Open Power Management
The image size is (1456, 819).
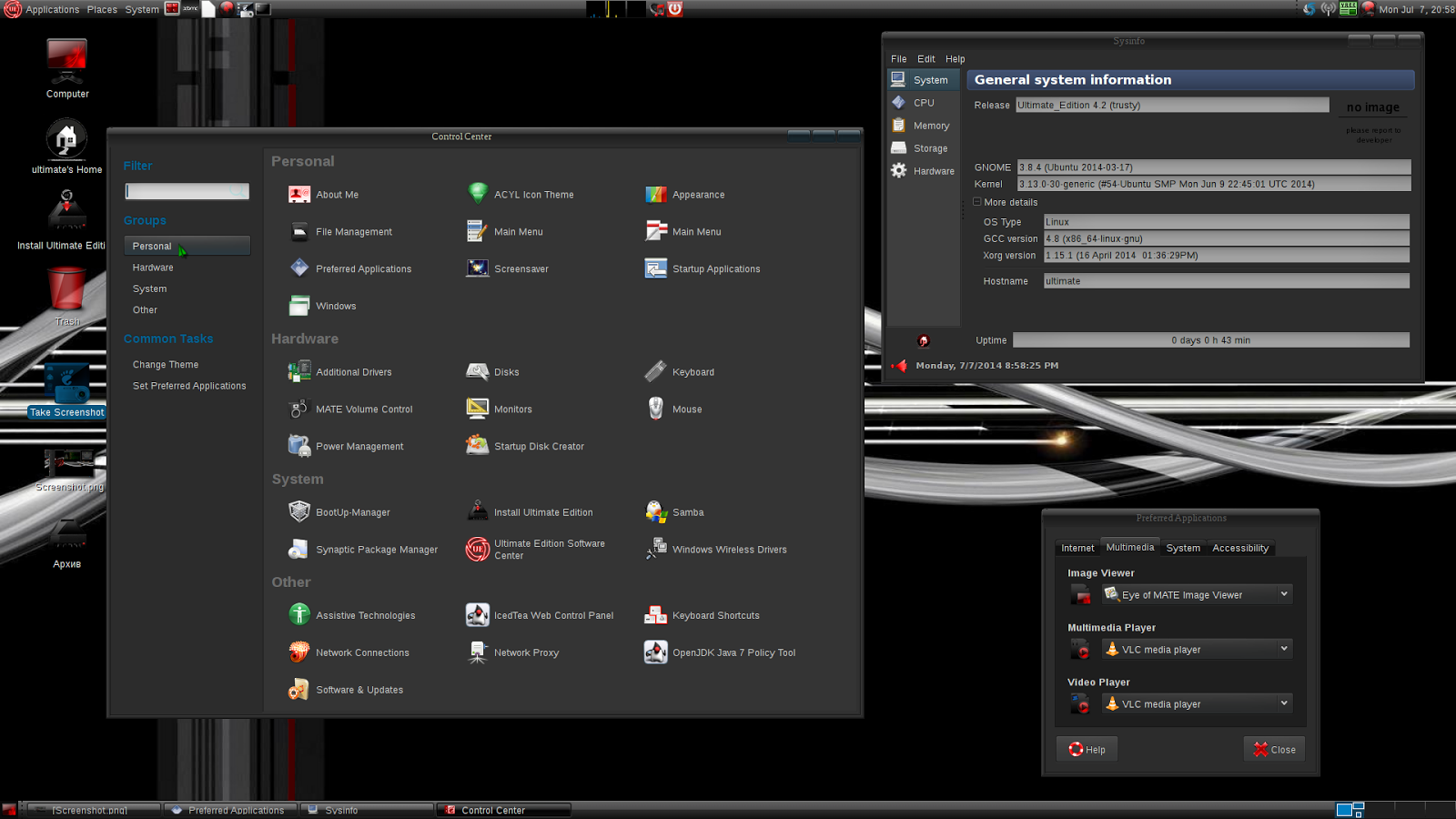pyautogui.click(x=347, y=447)
